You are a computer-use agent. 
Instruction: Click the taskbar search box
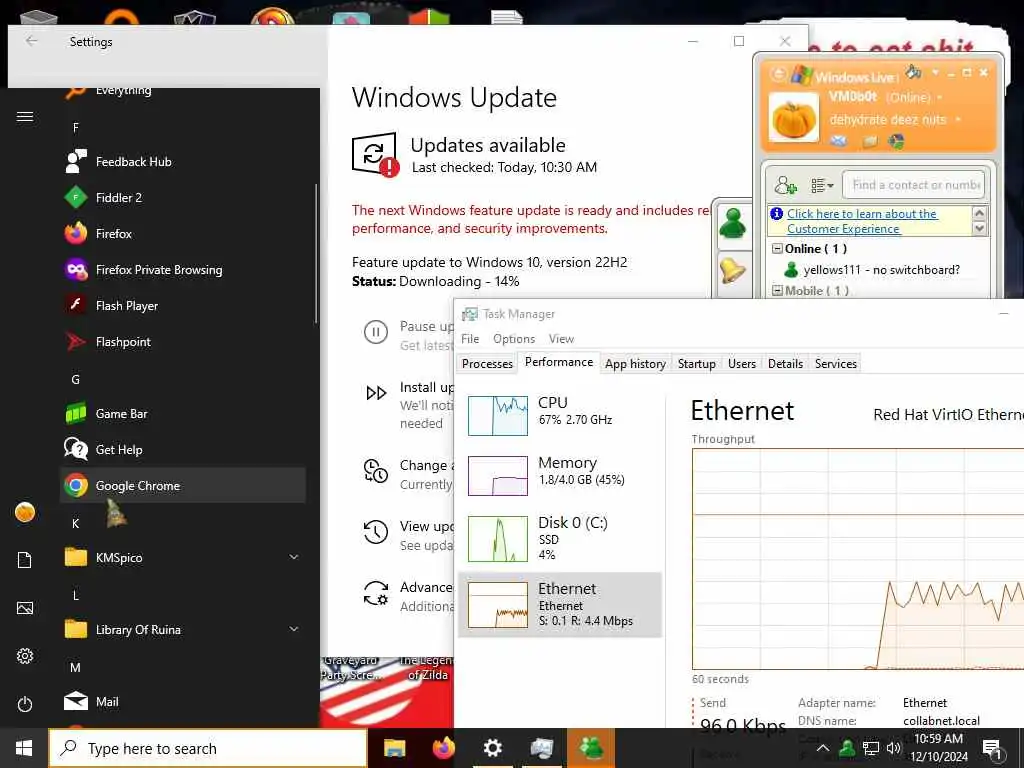(208, 748)
